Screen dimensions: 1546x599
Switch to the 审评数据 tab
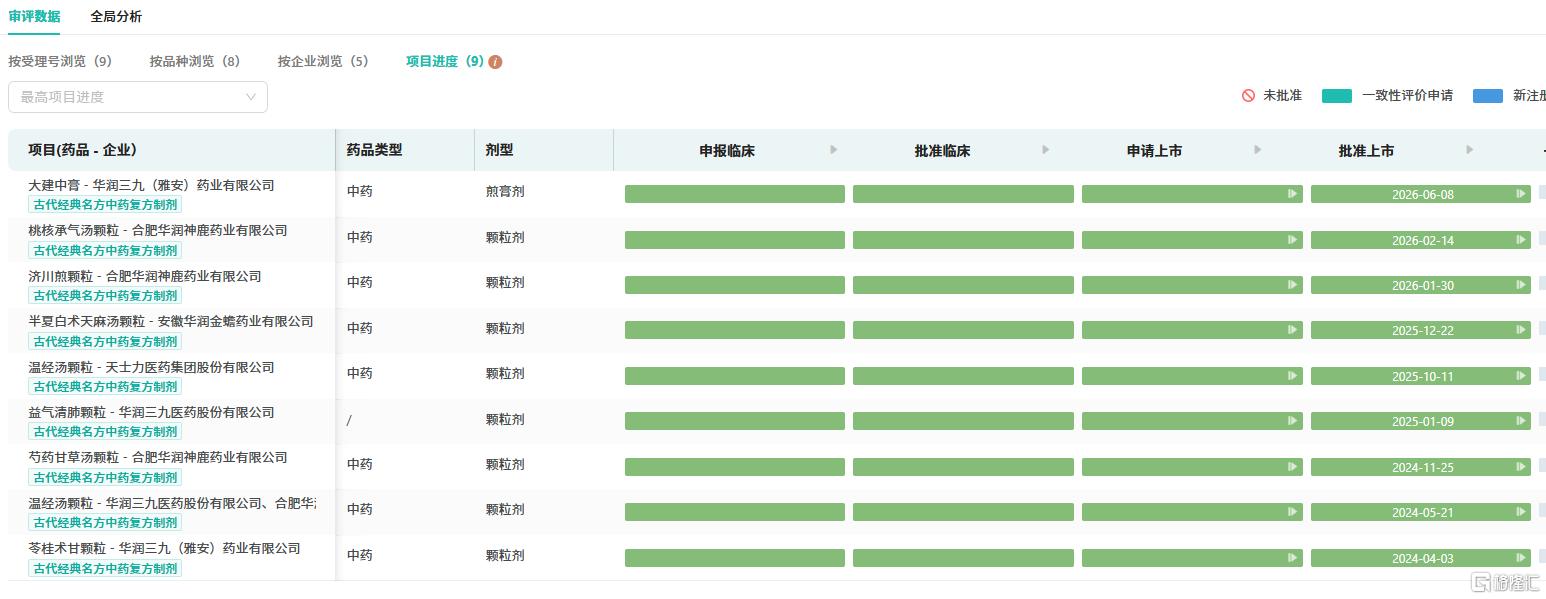click(34, 16)
